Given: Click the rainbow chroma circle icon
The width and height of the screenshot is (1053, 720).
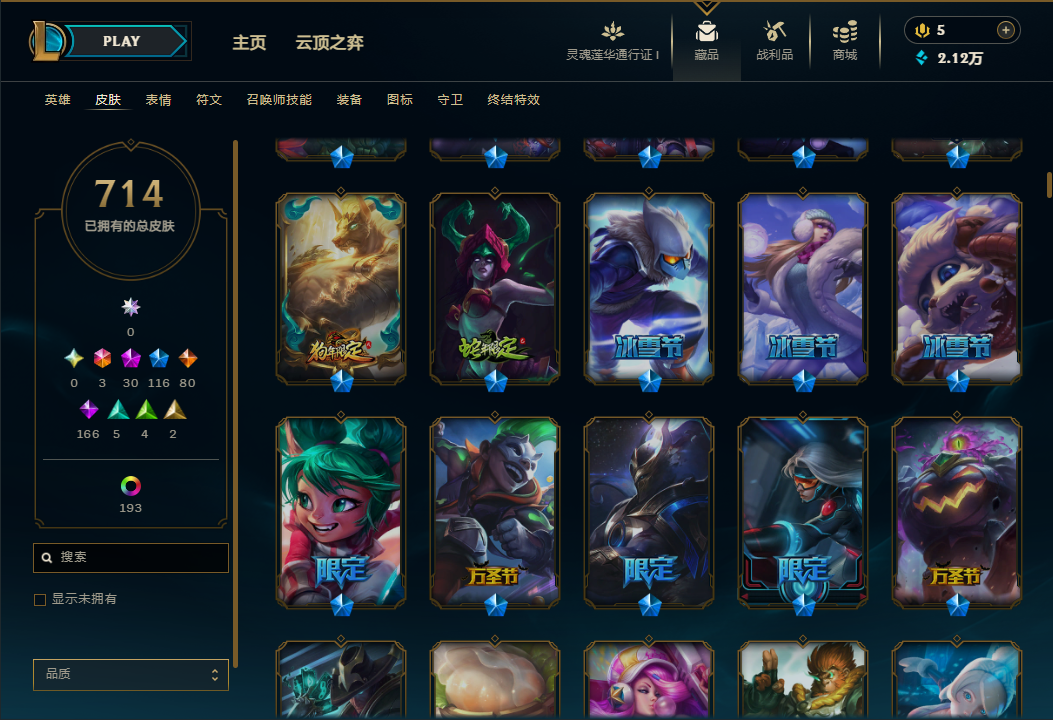Looking at the screenshot, I should coord(130,486).
